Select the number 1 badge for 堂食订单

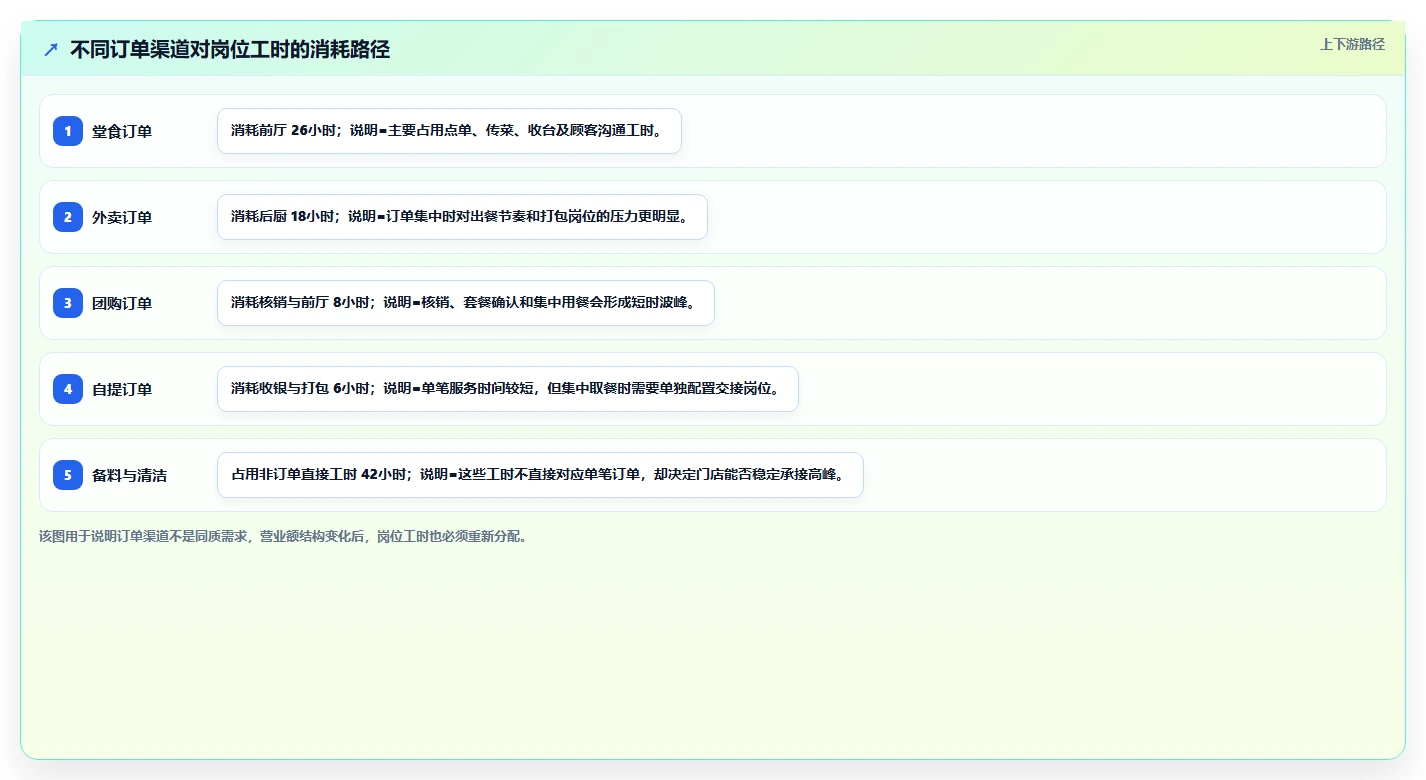(68, 131)
